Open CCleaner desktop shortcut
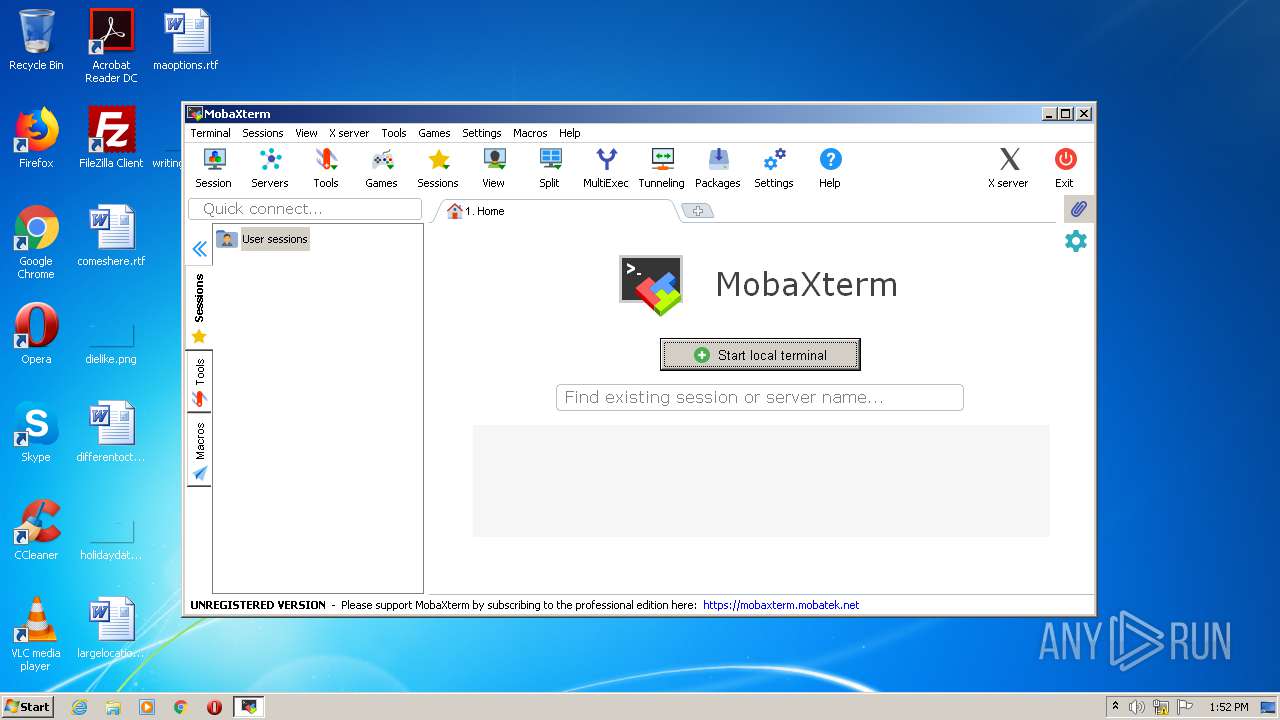Image resolution: width=1280 pixels, height=720 pixels. pyautogui.click(x=36, y=529)
